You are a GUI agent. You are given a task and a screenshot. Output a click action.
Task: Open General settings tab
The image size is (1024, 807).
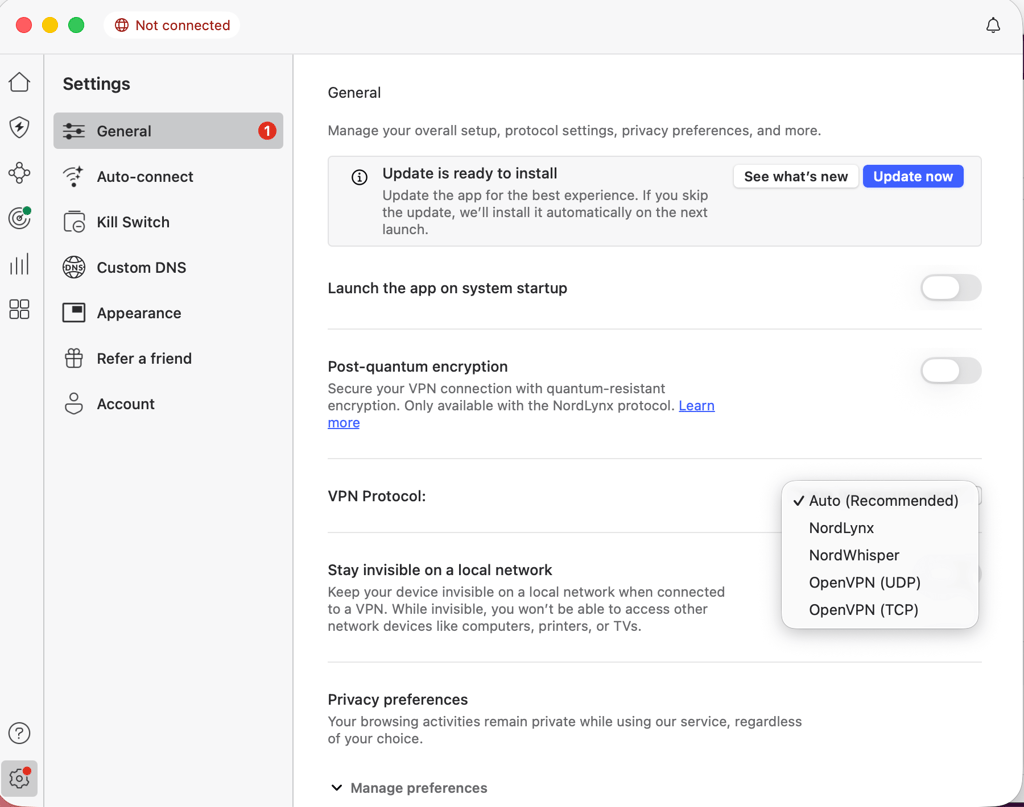(168, 131)
